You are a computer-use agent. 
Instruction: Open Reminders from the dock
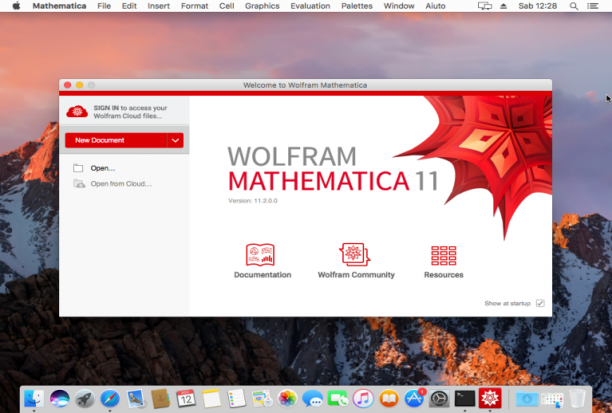pos(237,399)
